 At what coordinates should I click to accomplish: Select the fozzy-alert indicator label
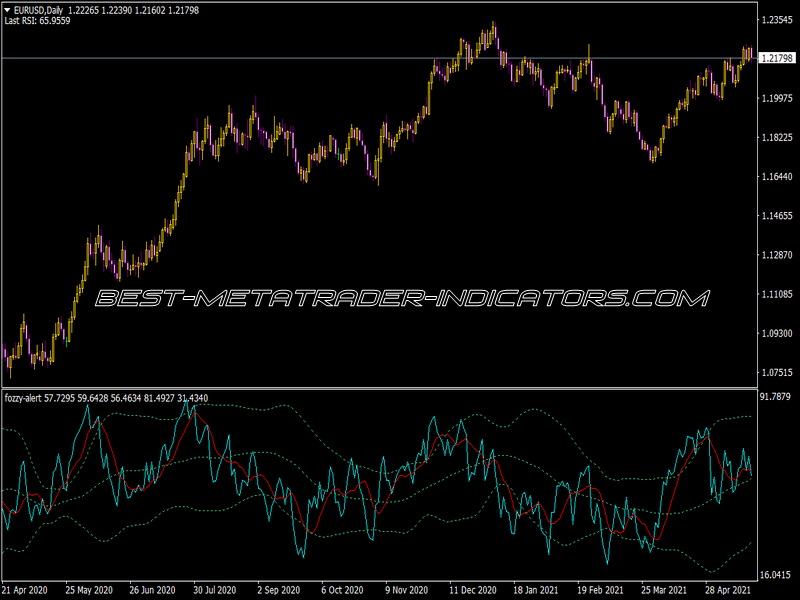(23, 398)
